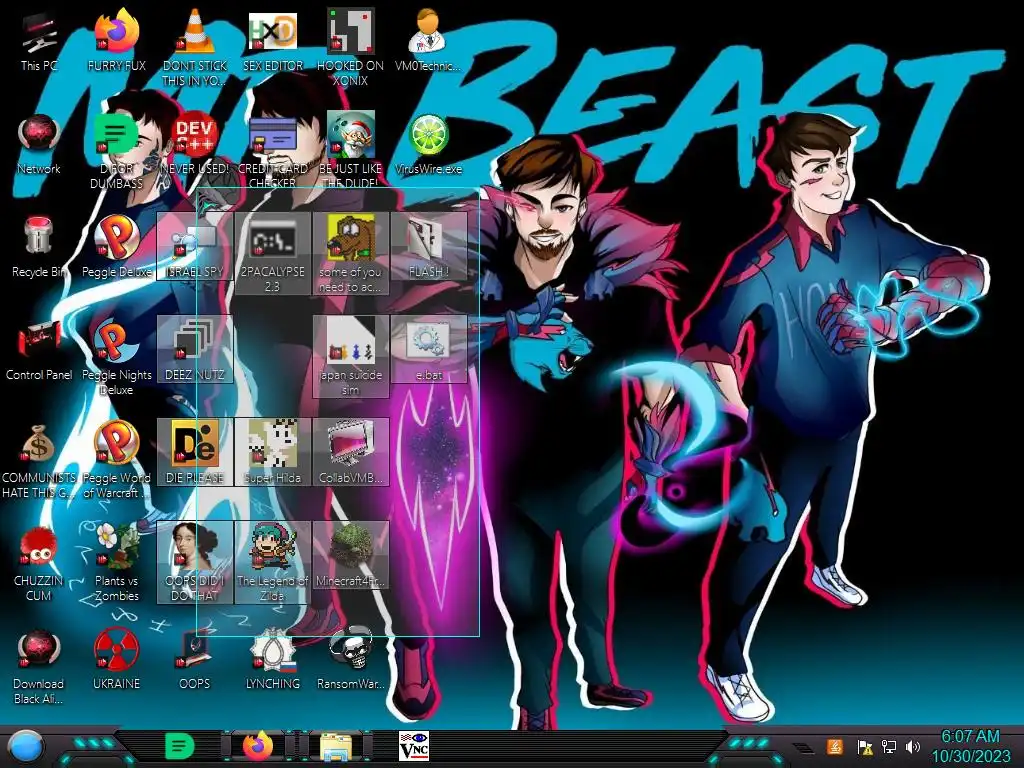The height and width of the screenshot is (768, 1024).
Task: Select the DIE PLEASE shortcut icon
Action: [195, 453]
